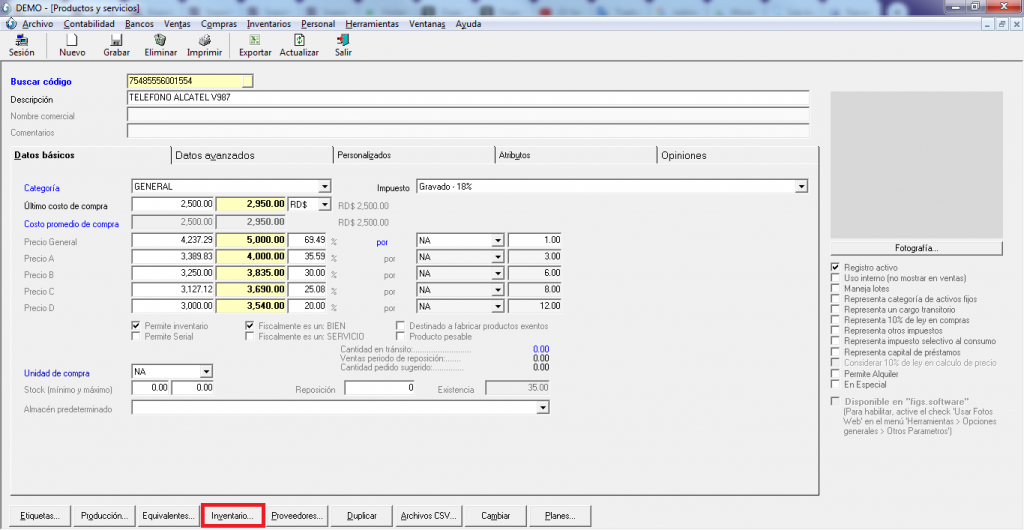1024x530 pixels.
Task: Click the Inventario... button
Action: click(233, 516)
